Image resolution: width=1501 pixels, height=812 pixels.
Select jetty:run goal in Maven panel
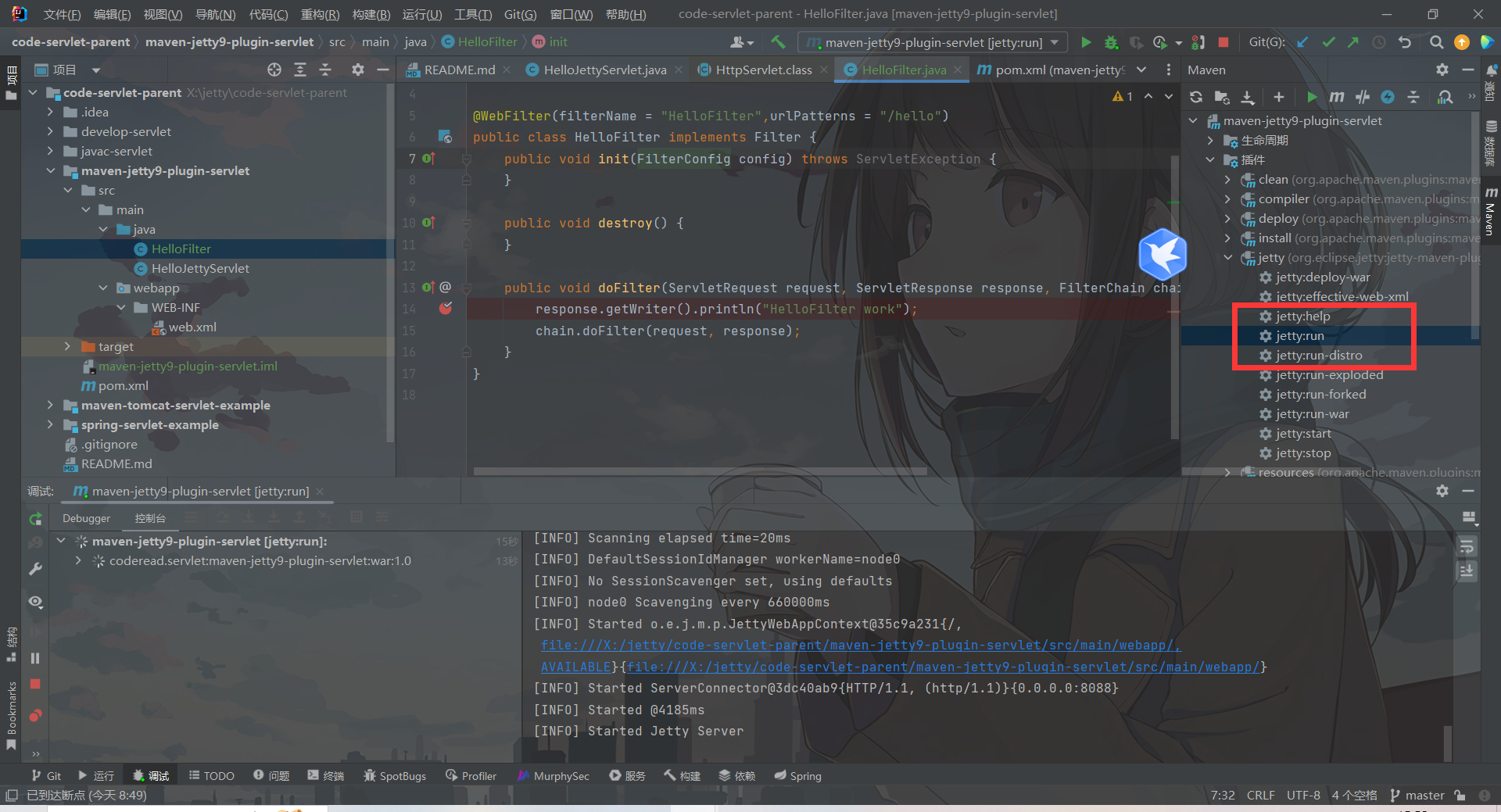click(x=1299, y=335)
